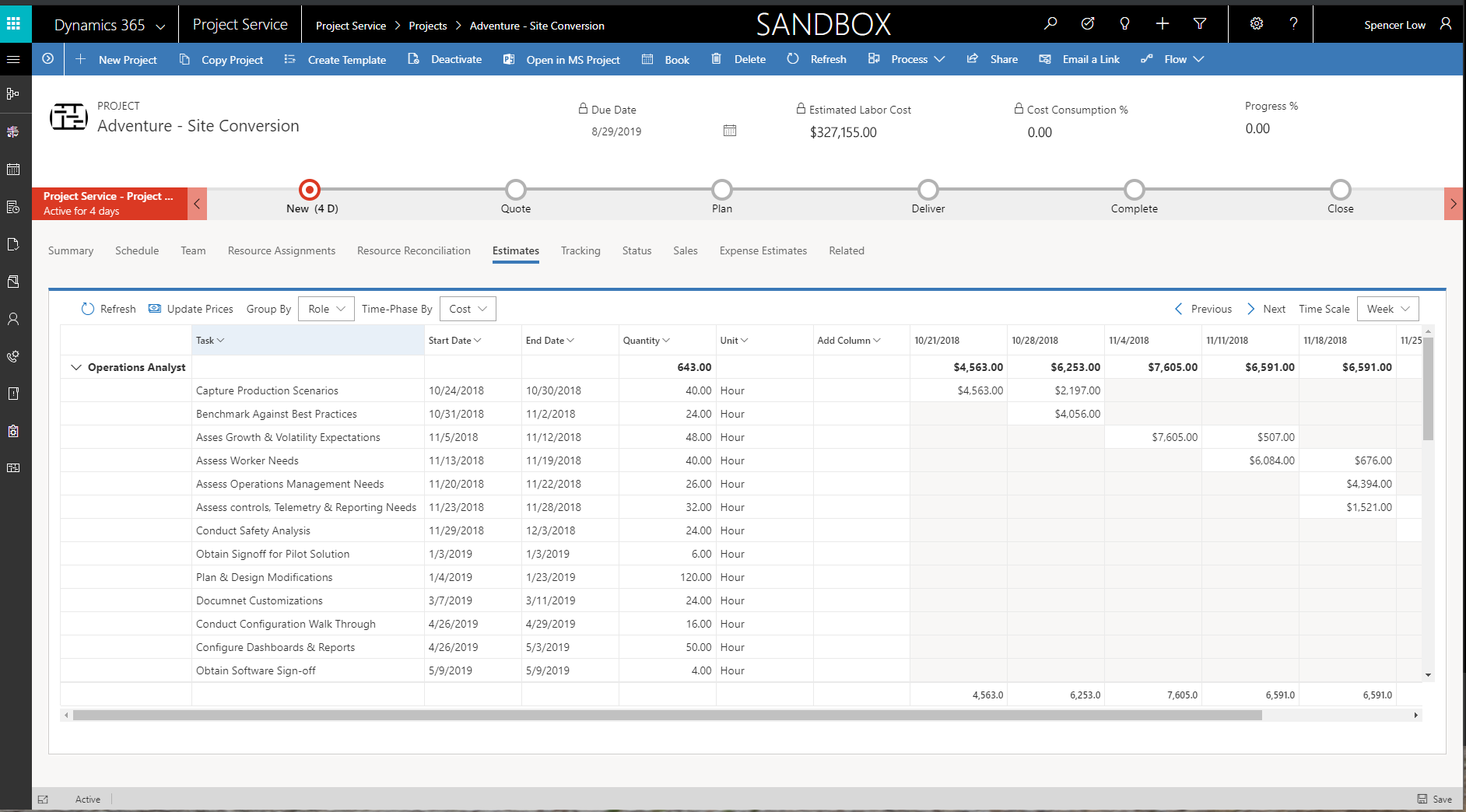Expand the hamburger site map menu
This screenshot has width=1466, height=812.
point(13,59)
